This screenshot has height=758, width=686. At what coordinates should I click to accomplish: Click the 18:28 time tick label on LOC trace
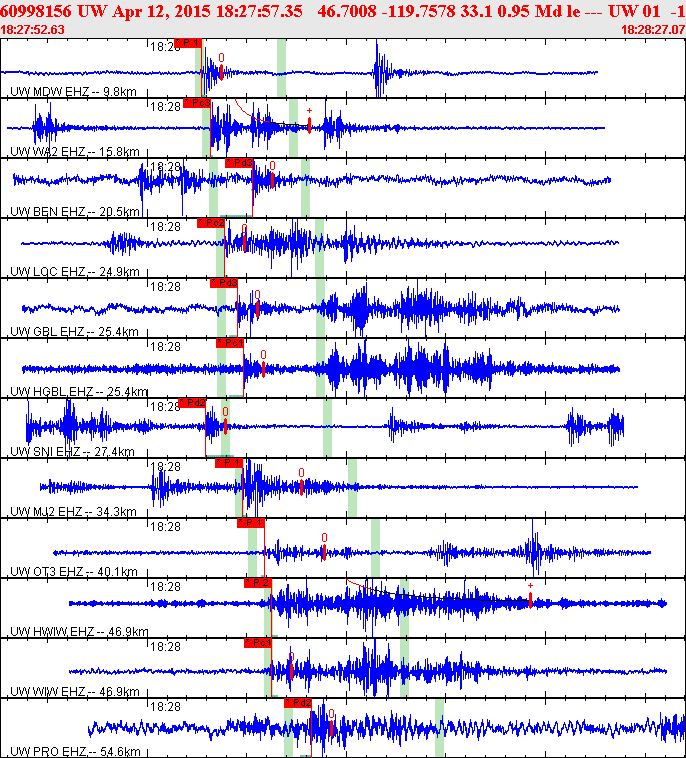pyautogui.click(x=165, y=226)
